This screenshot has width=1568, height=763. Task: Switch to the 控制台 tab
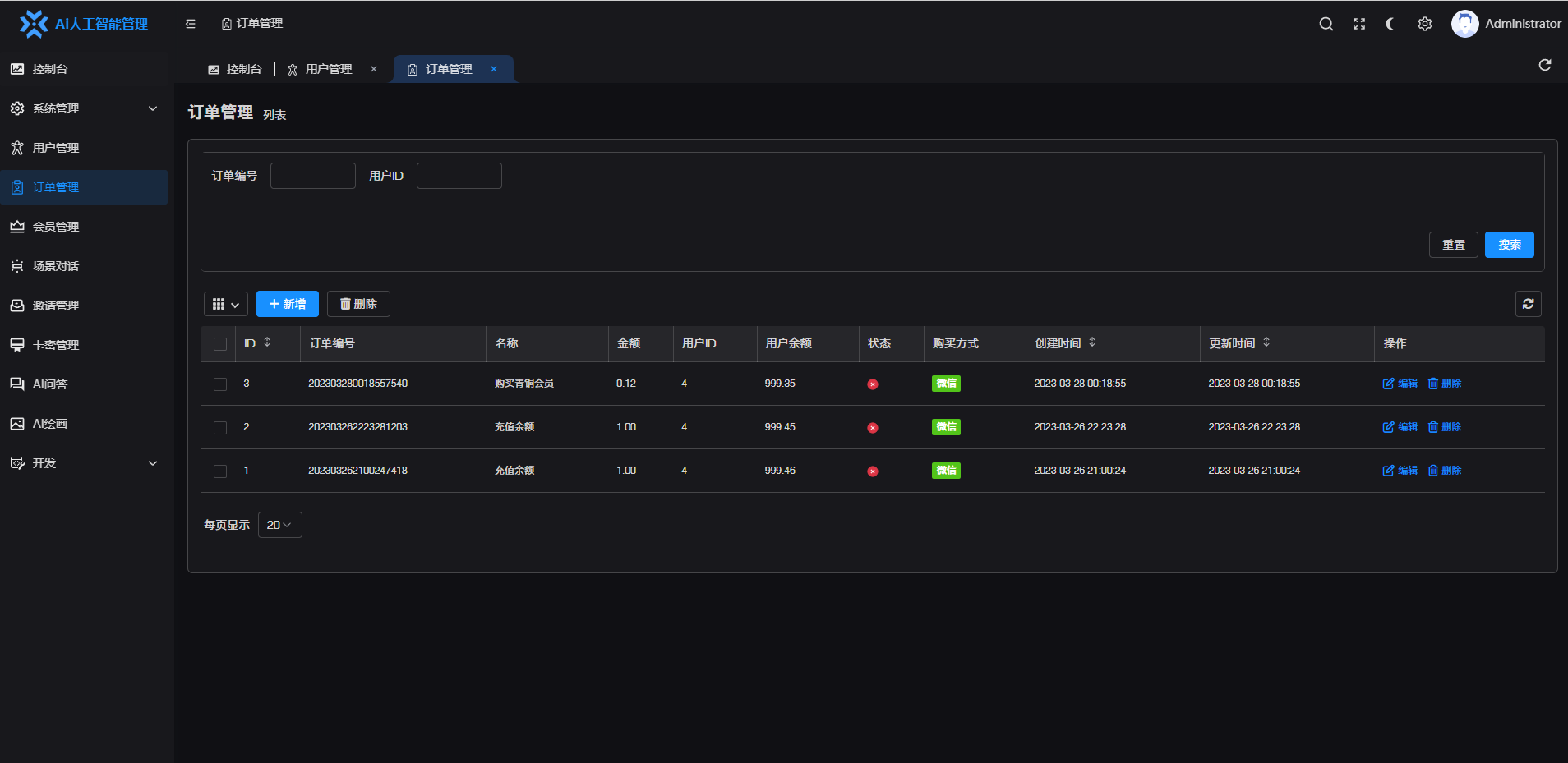click(x=235, y=69)
